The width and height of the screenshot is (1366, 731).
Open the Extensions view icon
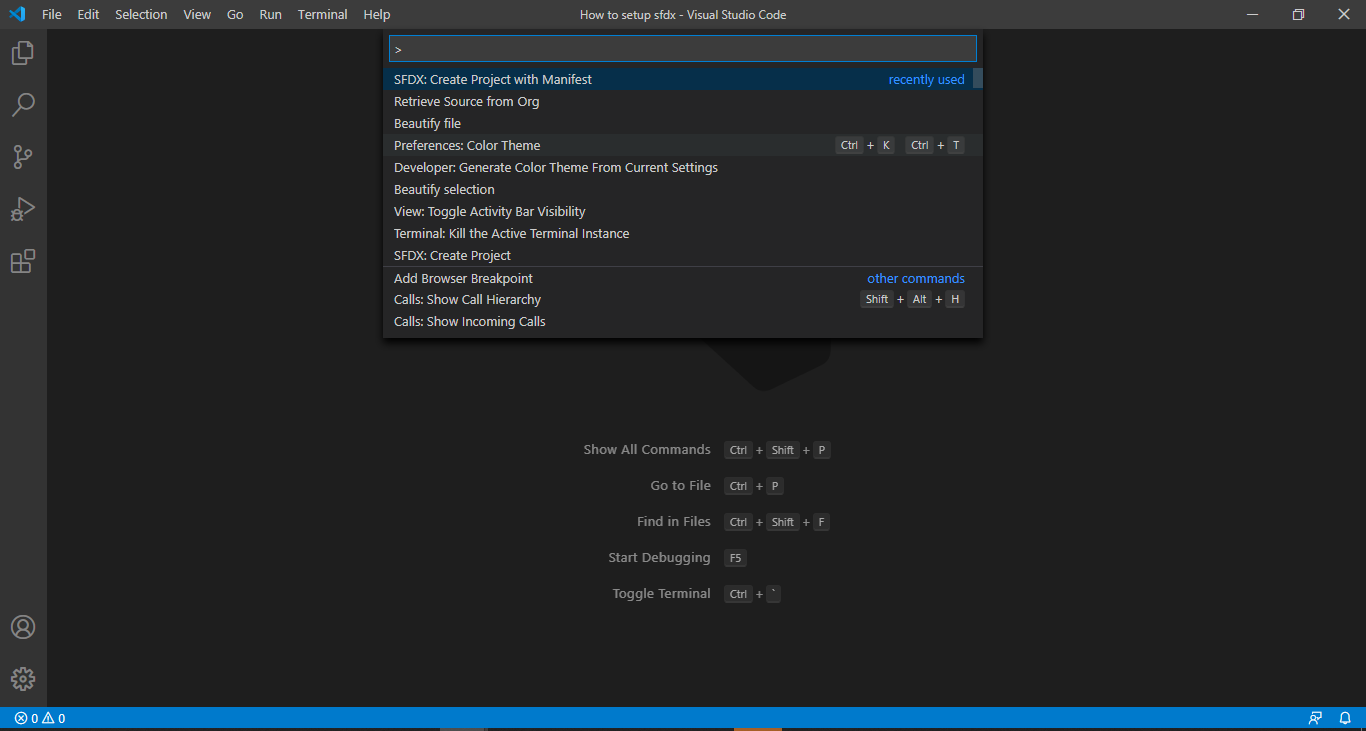click(x=23, y=261)
